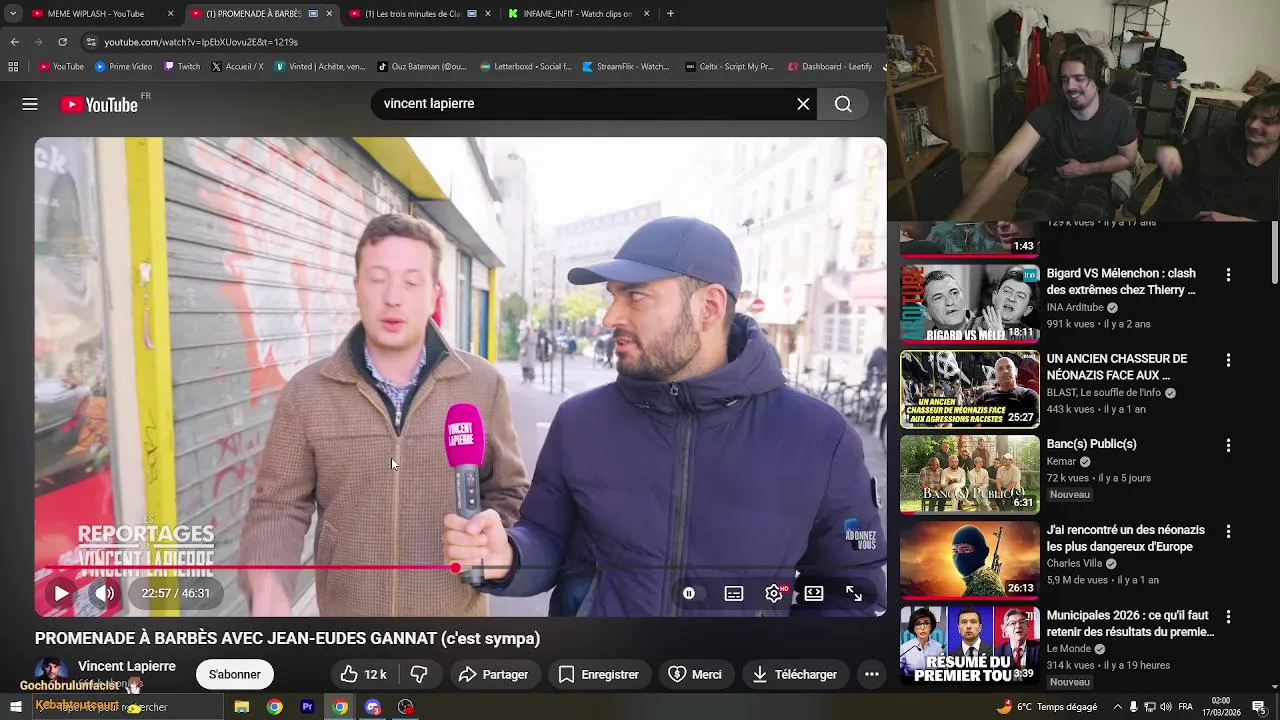Open the notification center icon

click(1259, 707)
